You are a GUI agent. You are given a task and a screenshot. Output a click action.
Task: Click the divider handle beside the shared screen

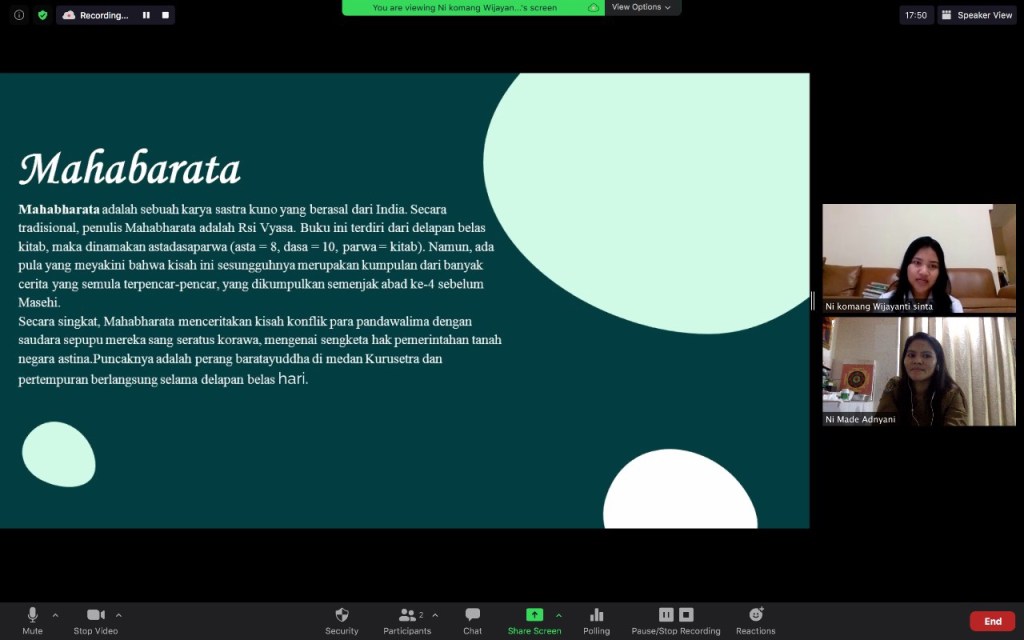click(813, 301)
